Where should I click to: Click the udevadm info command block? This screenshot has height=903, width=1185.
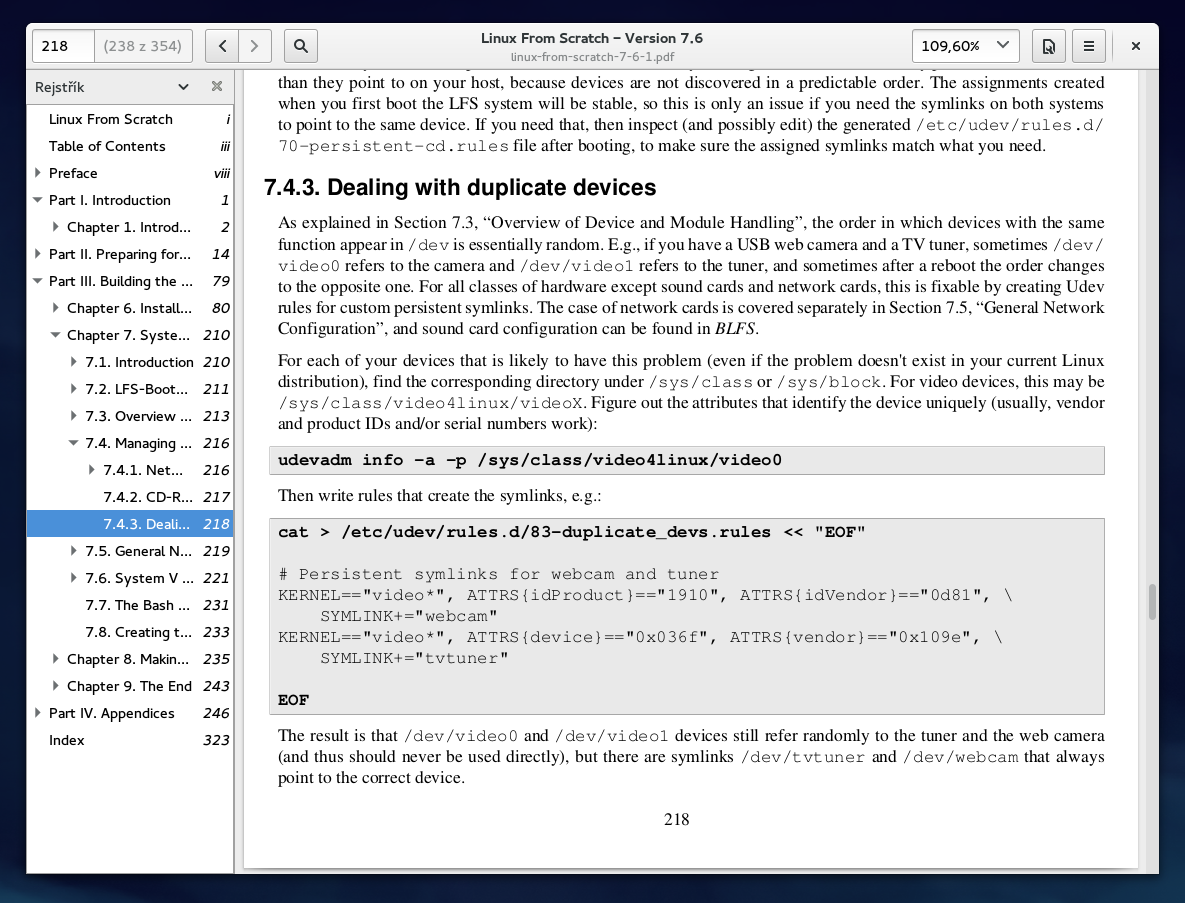click(x=686, y=460)
